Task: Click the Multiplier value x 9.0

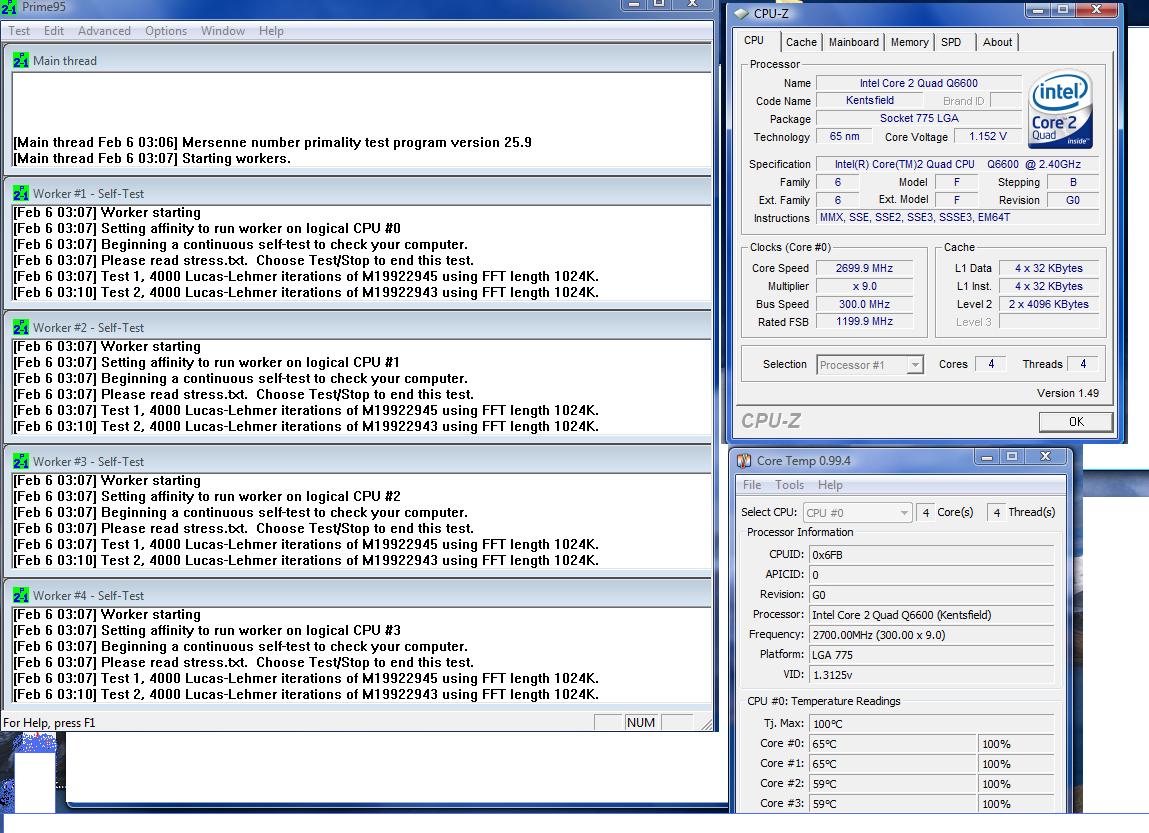Action: point(865,286)
